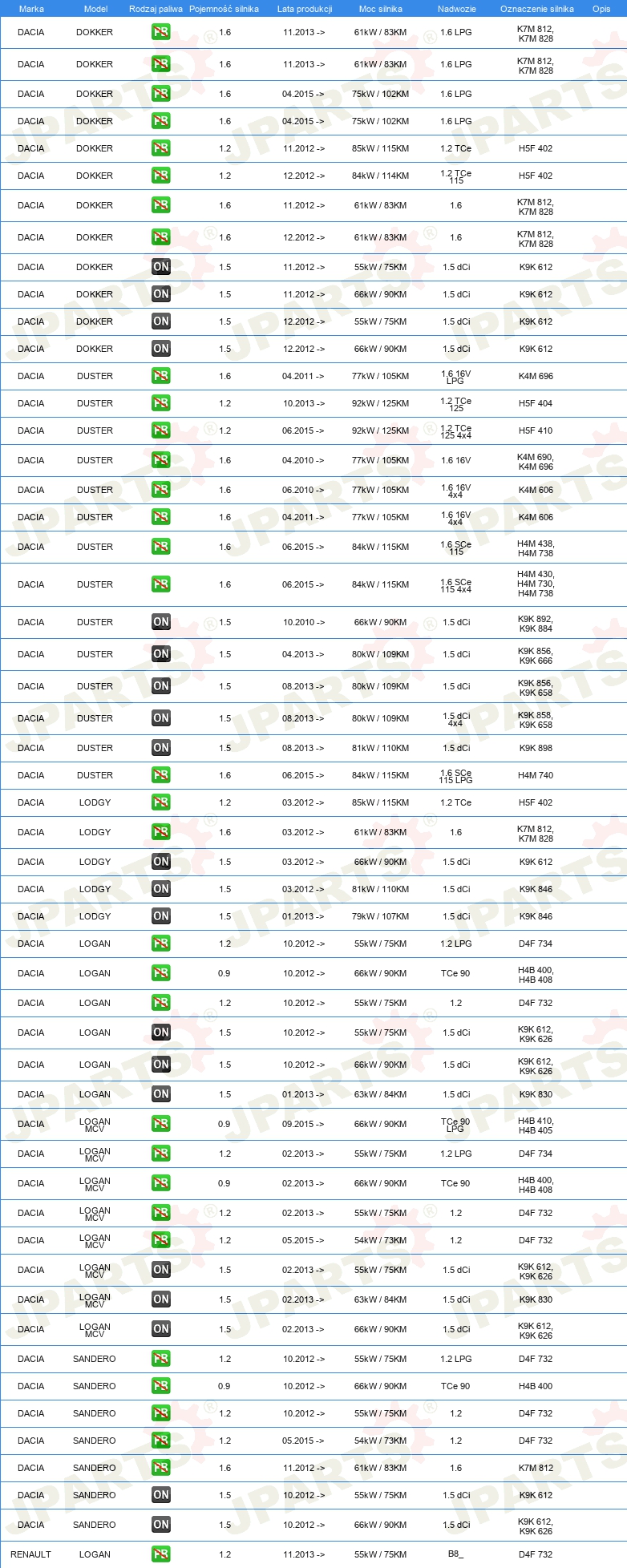Click petrol icon in Sandero TCe 90 row
Image resolution: width=627 pixels, height=1568 pixels.
(161, 1386)
